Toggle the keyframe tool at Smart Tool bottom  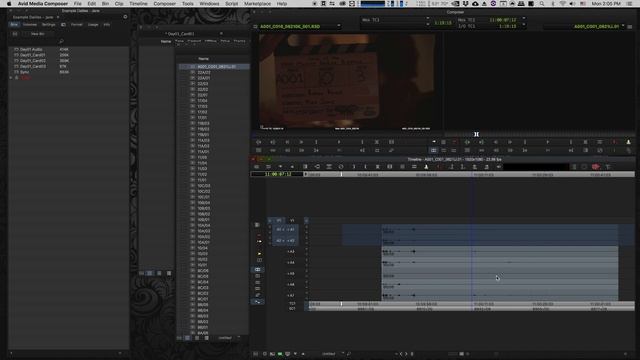point(258,302)
